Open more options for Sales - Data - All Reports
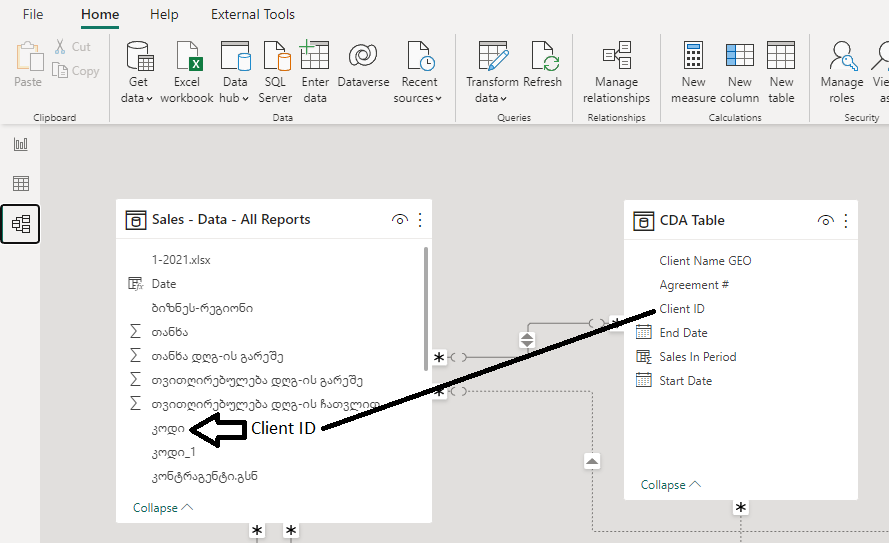This screenshot has height=543, width=889. (x=420, y=219)
